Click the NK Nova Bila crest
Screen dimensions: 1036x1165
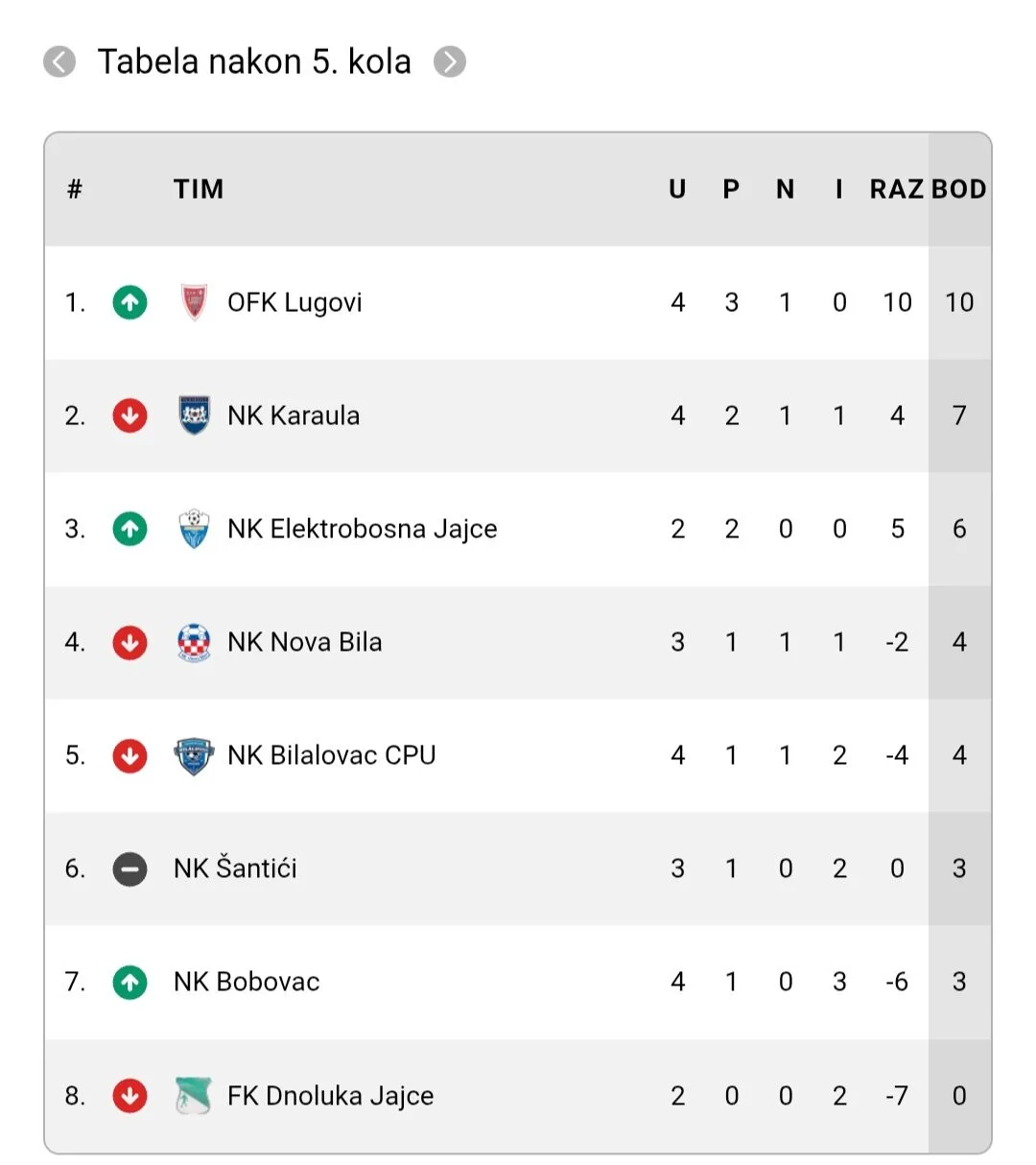click(x=194, y=642)
